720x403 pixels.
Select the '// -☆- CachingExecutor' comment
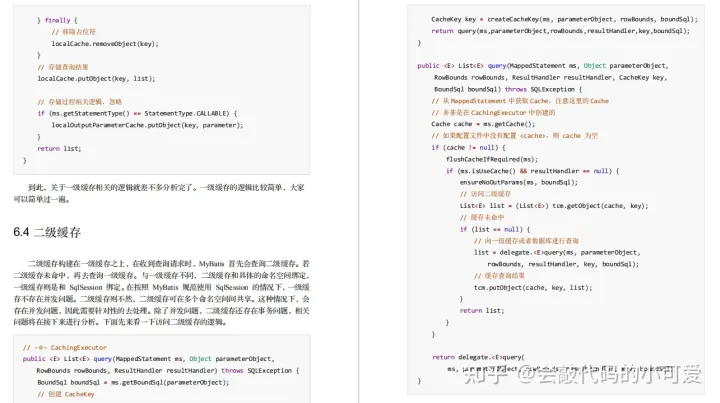pyautogui.click(x=65, y=347)
